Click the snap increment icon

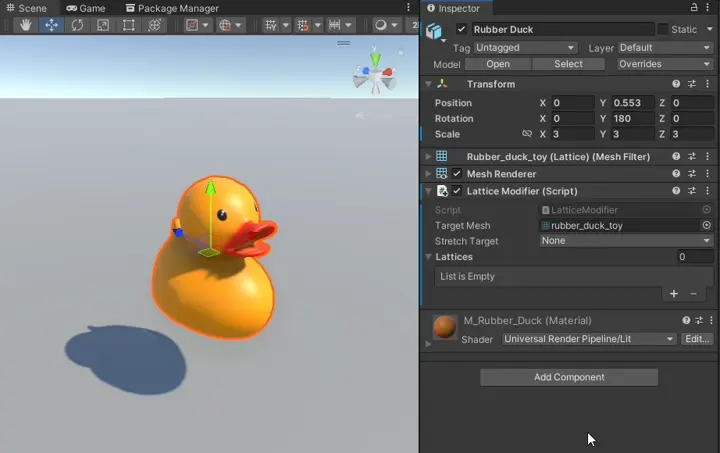click(335, 25)
